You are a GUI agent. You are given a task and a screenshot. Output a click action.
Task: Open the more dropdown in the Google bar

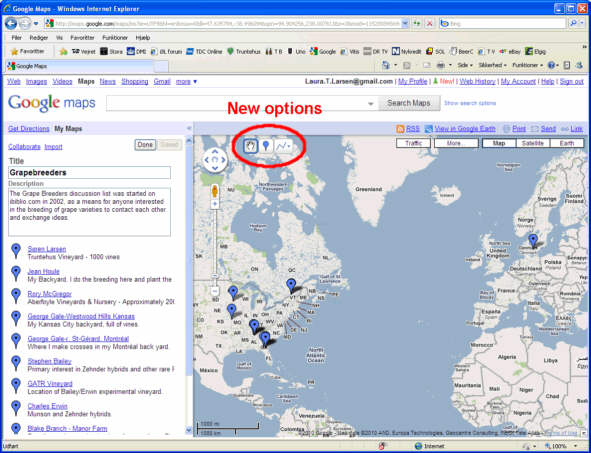click(186, 81)
